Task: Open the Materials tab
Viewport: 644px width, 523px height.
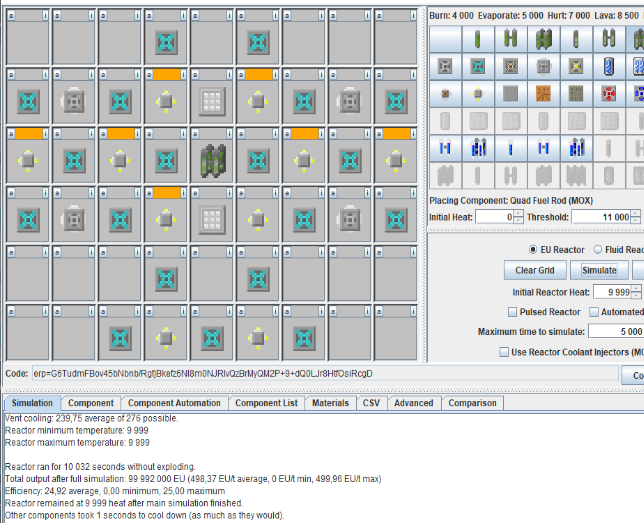Action: (330, 403)
